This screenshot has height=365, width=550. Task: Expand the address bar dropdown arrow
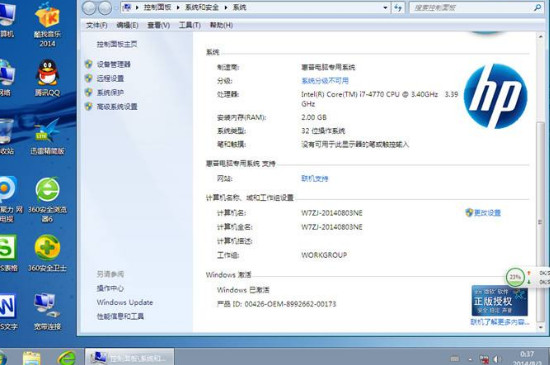click(x=385, y=8)
